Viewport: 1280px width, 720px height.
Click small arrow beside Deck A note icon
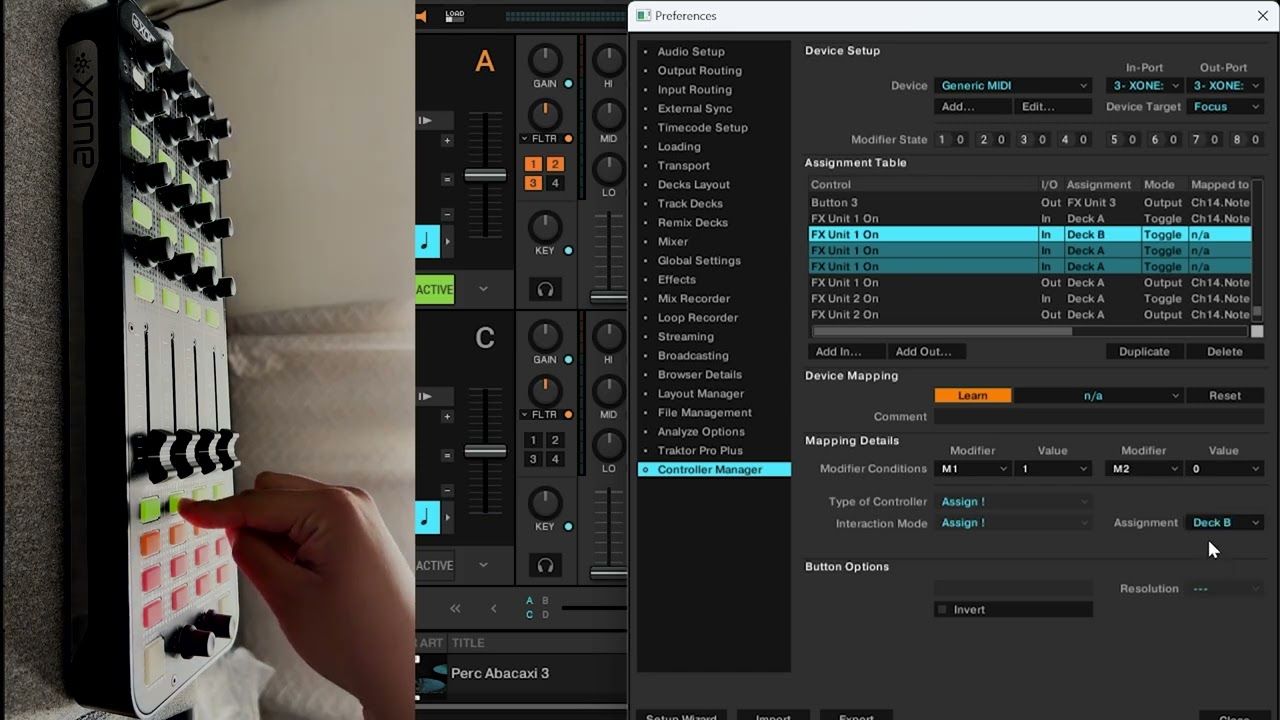(447, 241)
